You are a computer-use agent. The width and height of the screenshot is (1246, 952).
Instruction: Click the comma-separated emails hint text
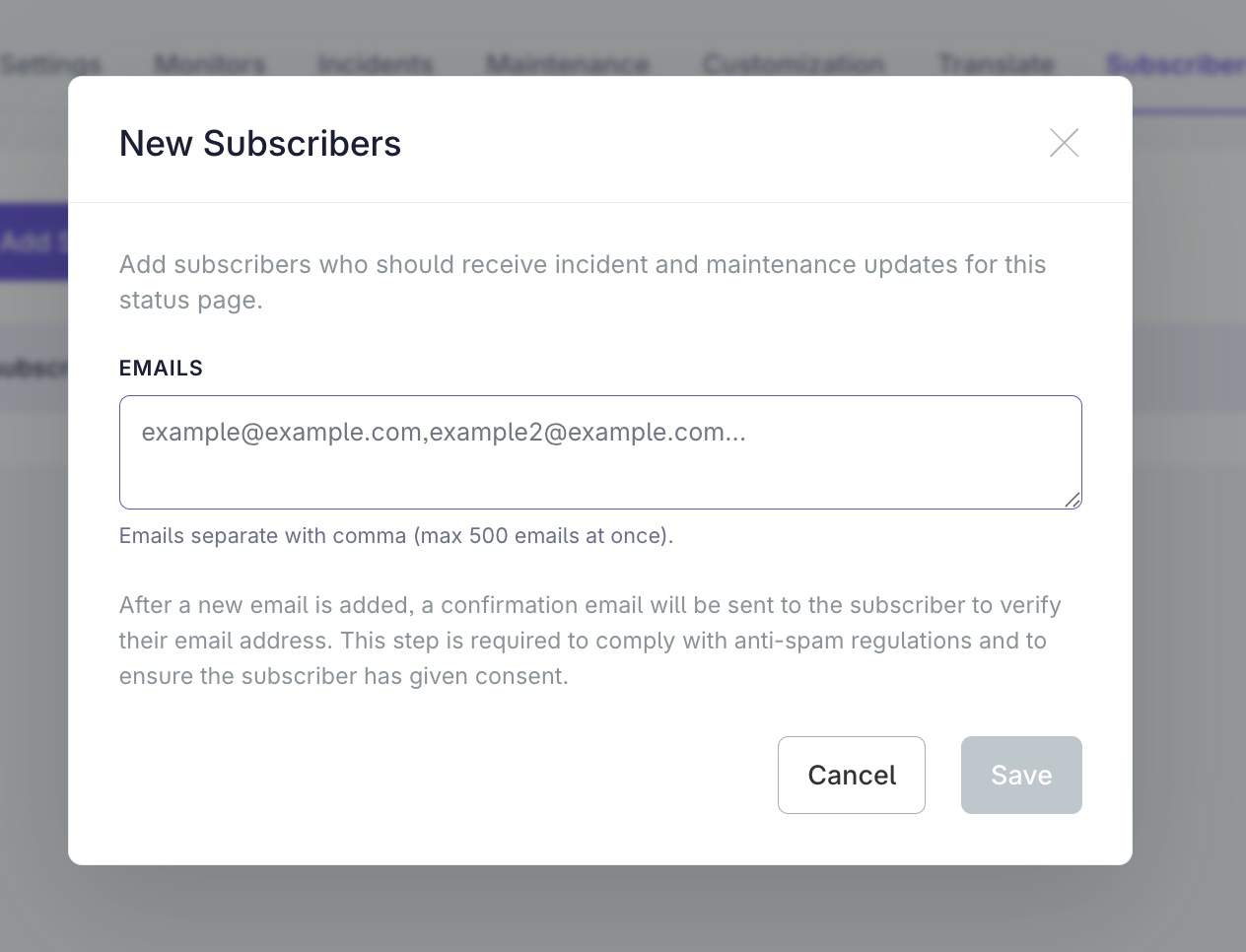point(396,535)
